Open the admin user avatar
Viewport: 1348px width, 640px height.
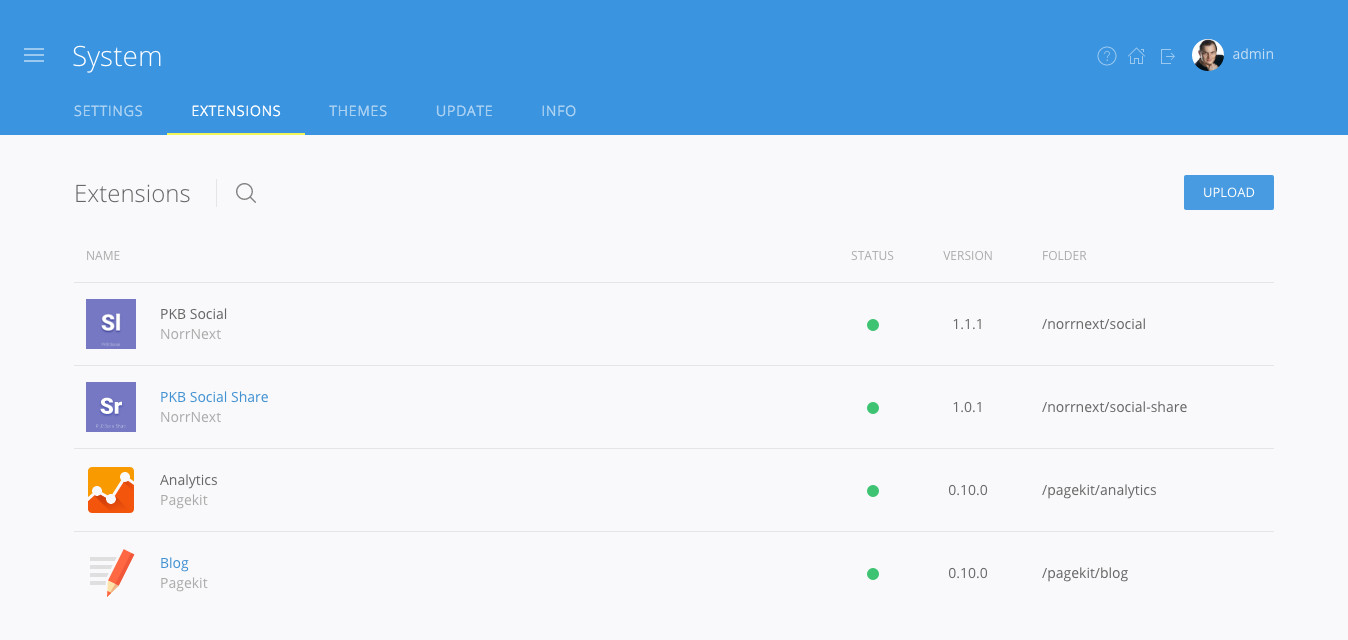point(1208,55)
